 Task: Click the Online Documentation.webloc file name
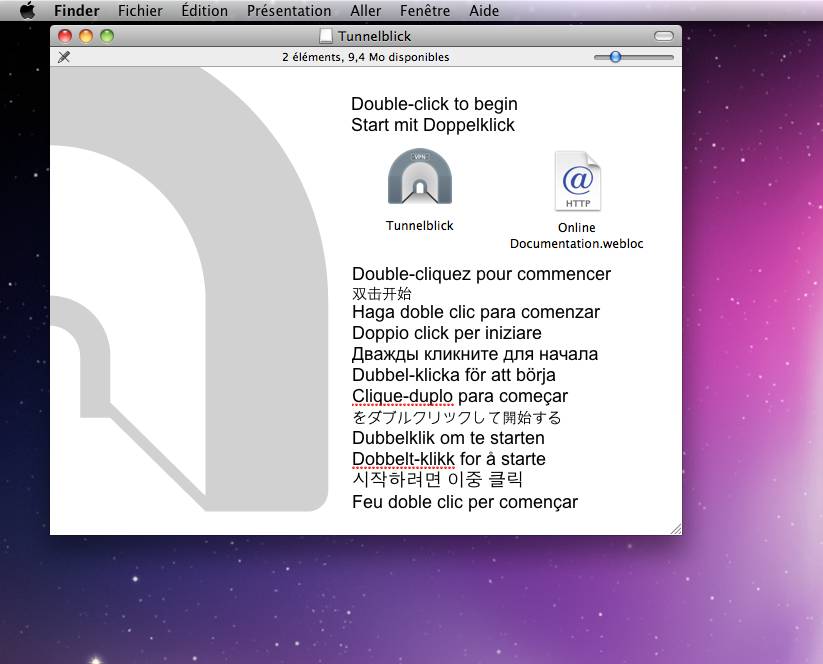point(576,236)
